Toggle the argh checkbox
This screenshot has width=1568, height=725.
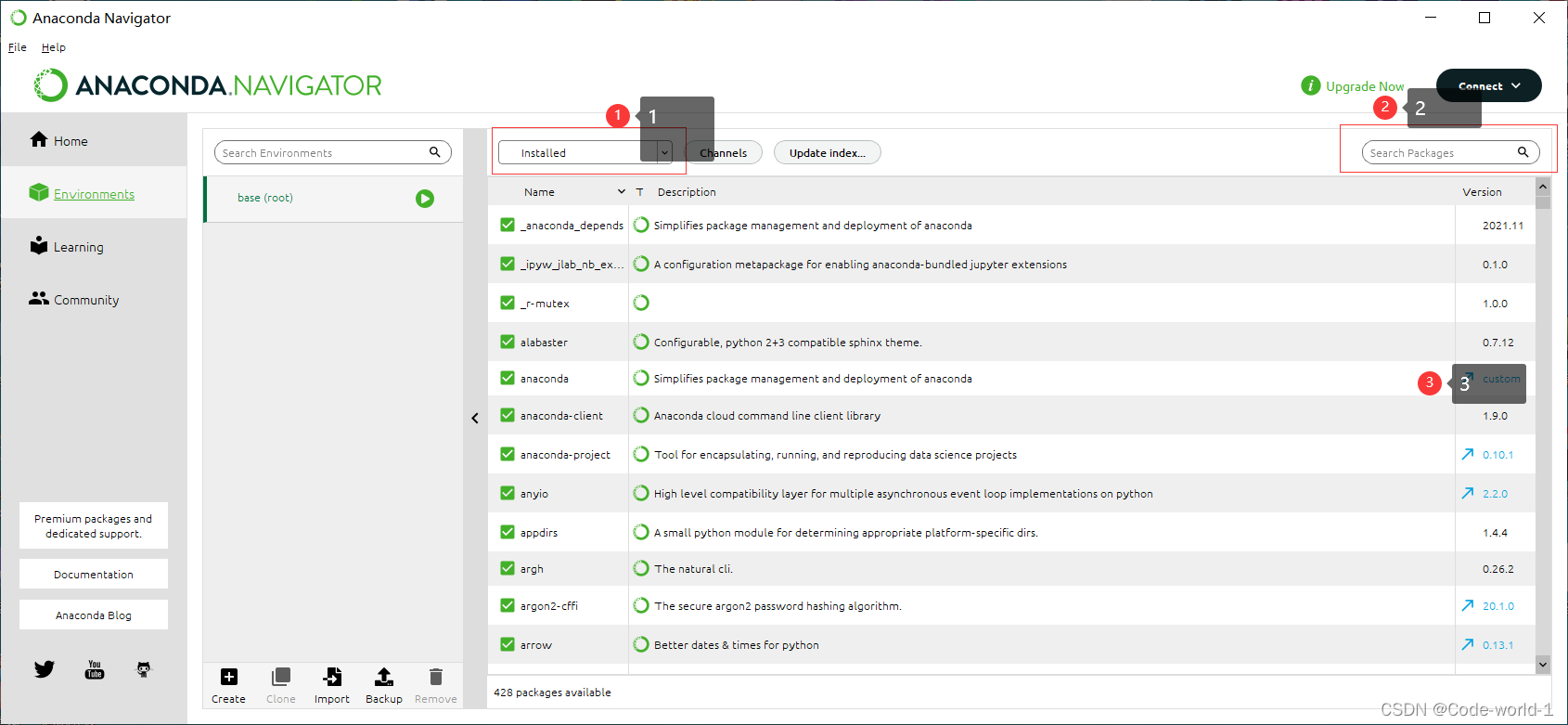tap(508, 568)
